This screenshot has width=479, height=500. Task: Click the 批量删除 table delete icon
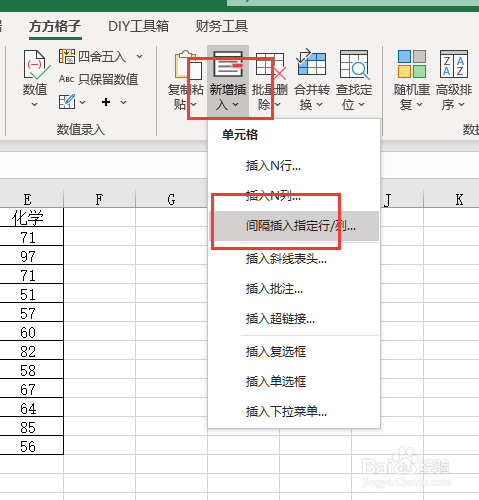270,65
